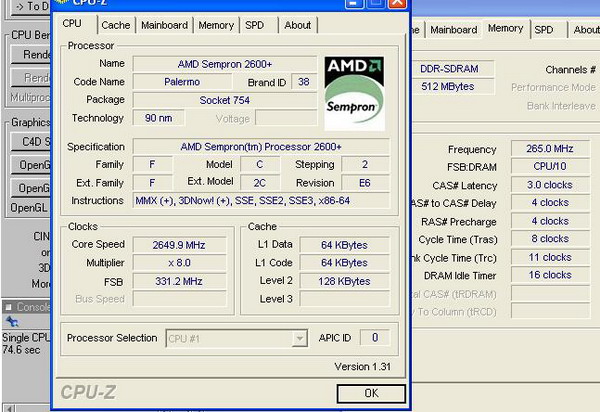Minimize the front CPU-Z window
The image size is (600, 412).
point(353,3)
